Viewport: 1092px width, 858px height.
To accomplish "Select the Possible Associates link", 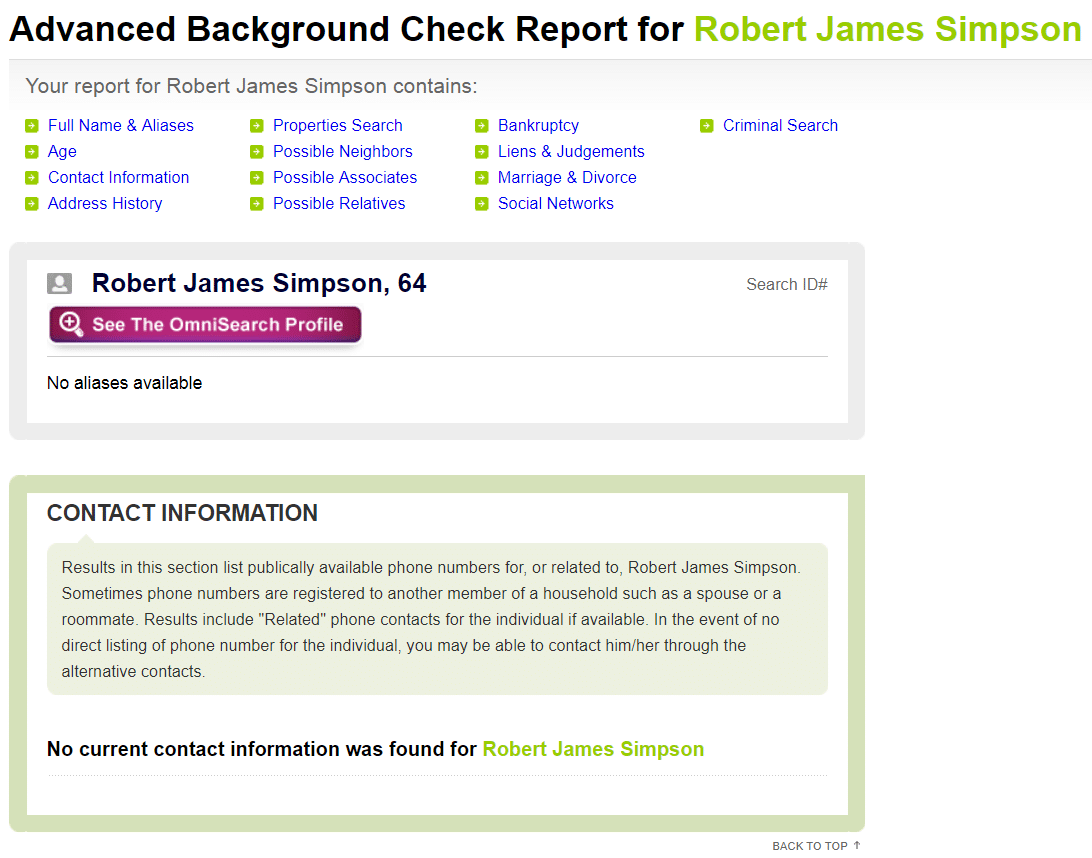I will 344,177.
